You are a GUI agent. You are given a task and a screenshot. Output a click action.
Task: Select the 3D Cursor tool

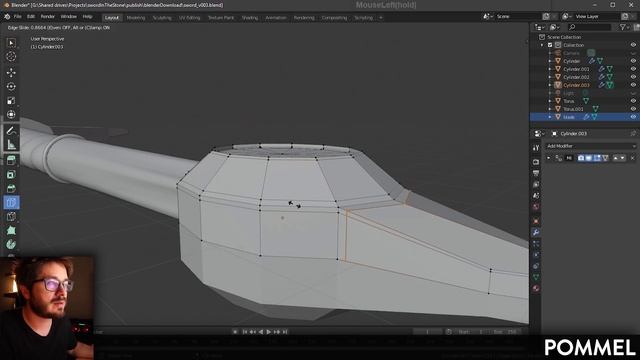click(x=11, y=56)
